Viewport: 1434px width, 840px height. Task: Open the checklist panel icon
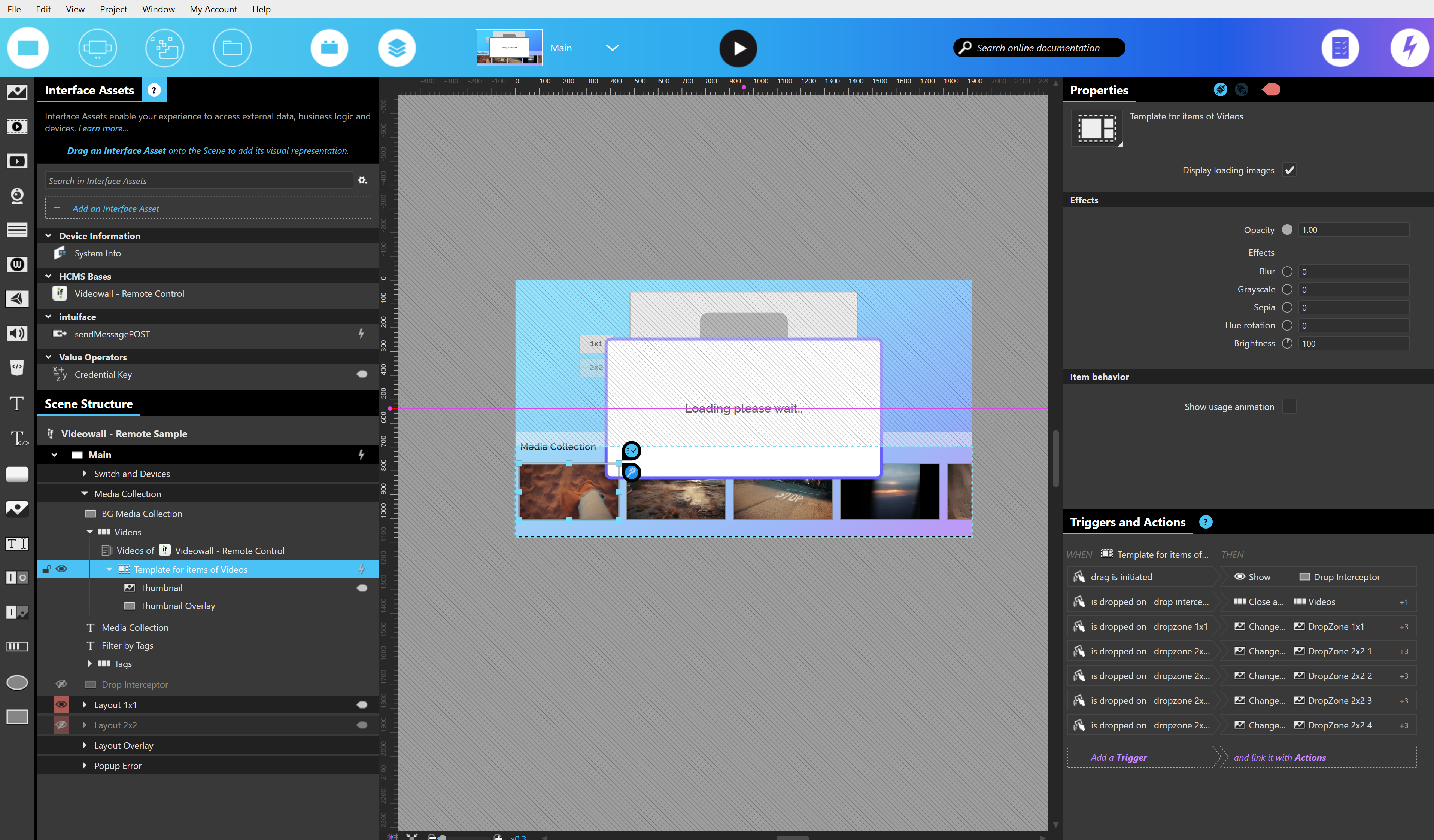(1340, 48)
